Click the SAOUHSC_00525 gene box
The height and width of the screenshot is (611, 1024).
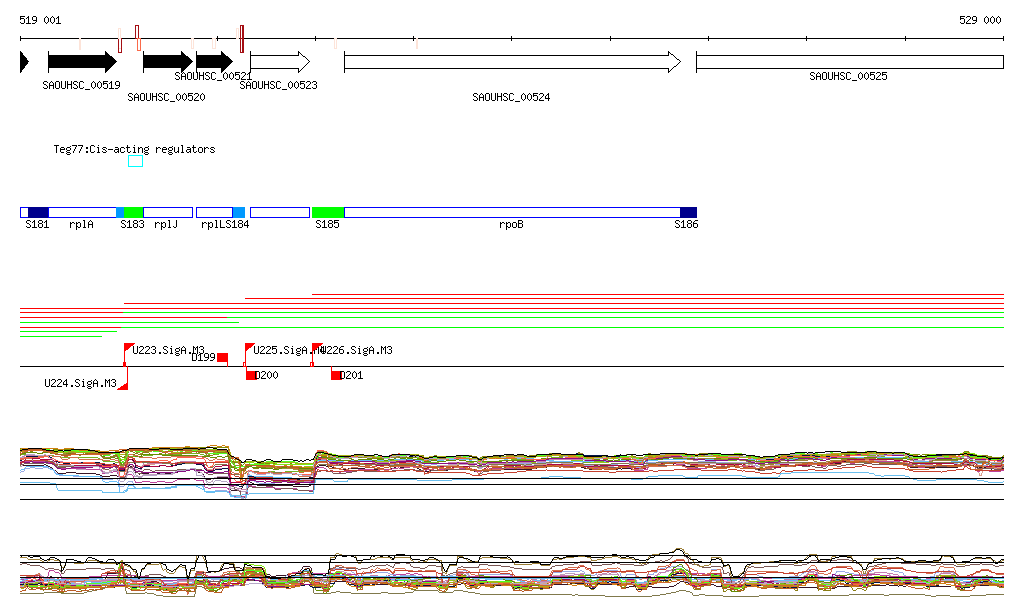(849, 62)
